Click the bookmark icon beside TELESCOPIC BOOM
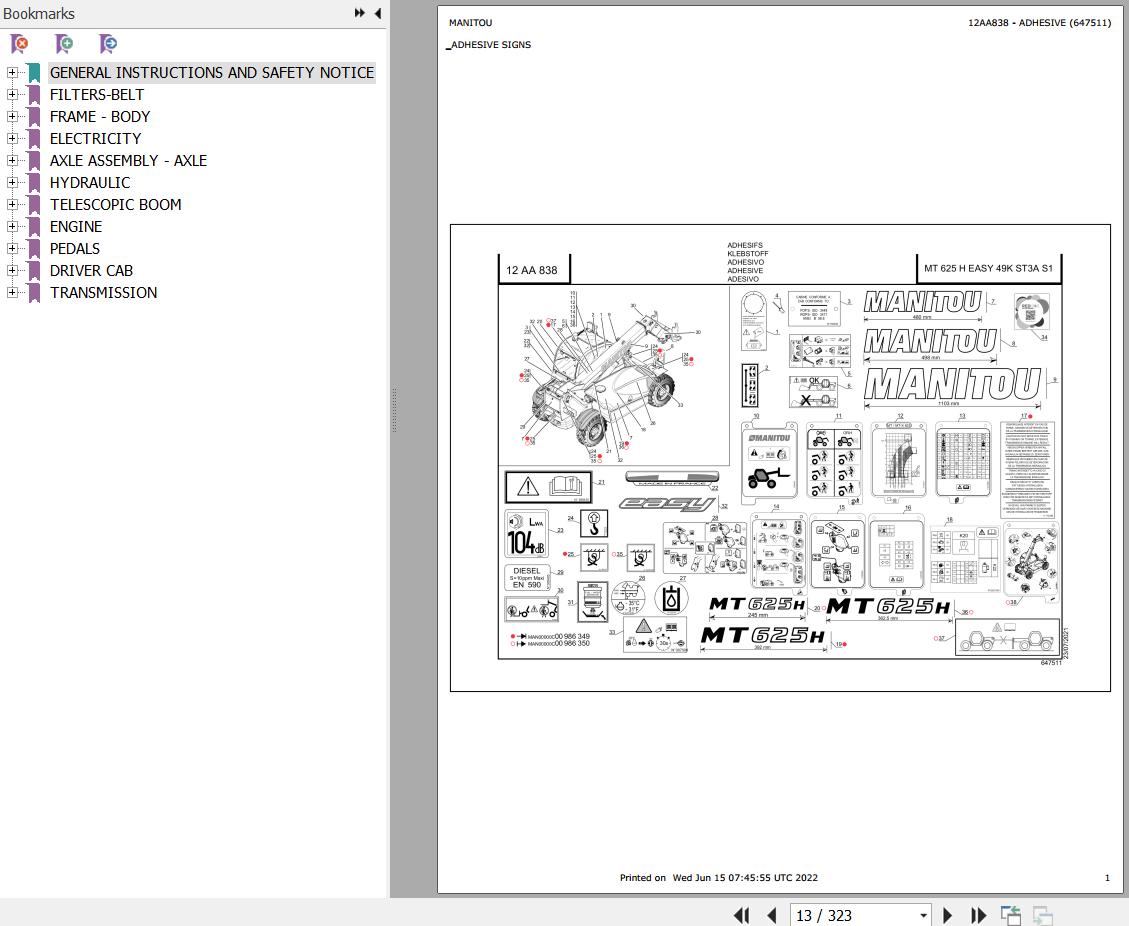The height and width of the screenshot is (926, 1129). (x=34, y=204)
